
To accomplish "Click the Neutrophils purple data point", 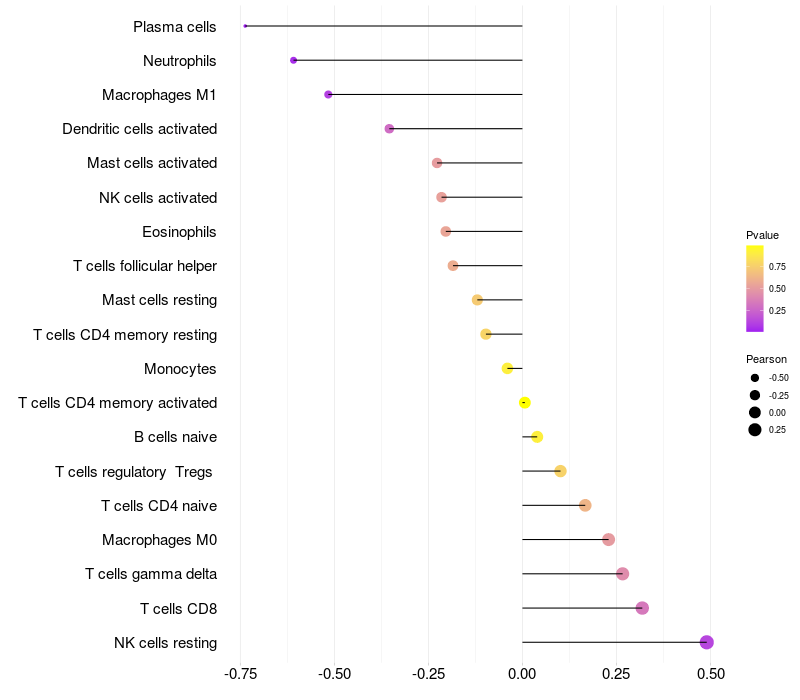I will tap(293, 60).
